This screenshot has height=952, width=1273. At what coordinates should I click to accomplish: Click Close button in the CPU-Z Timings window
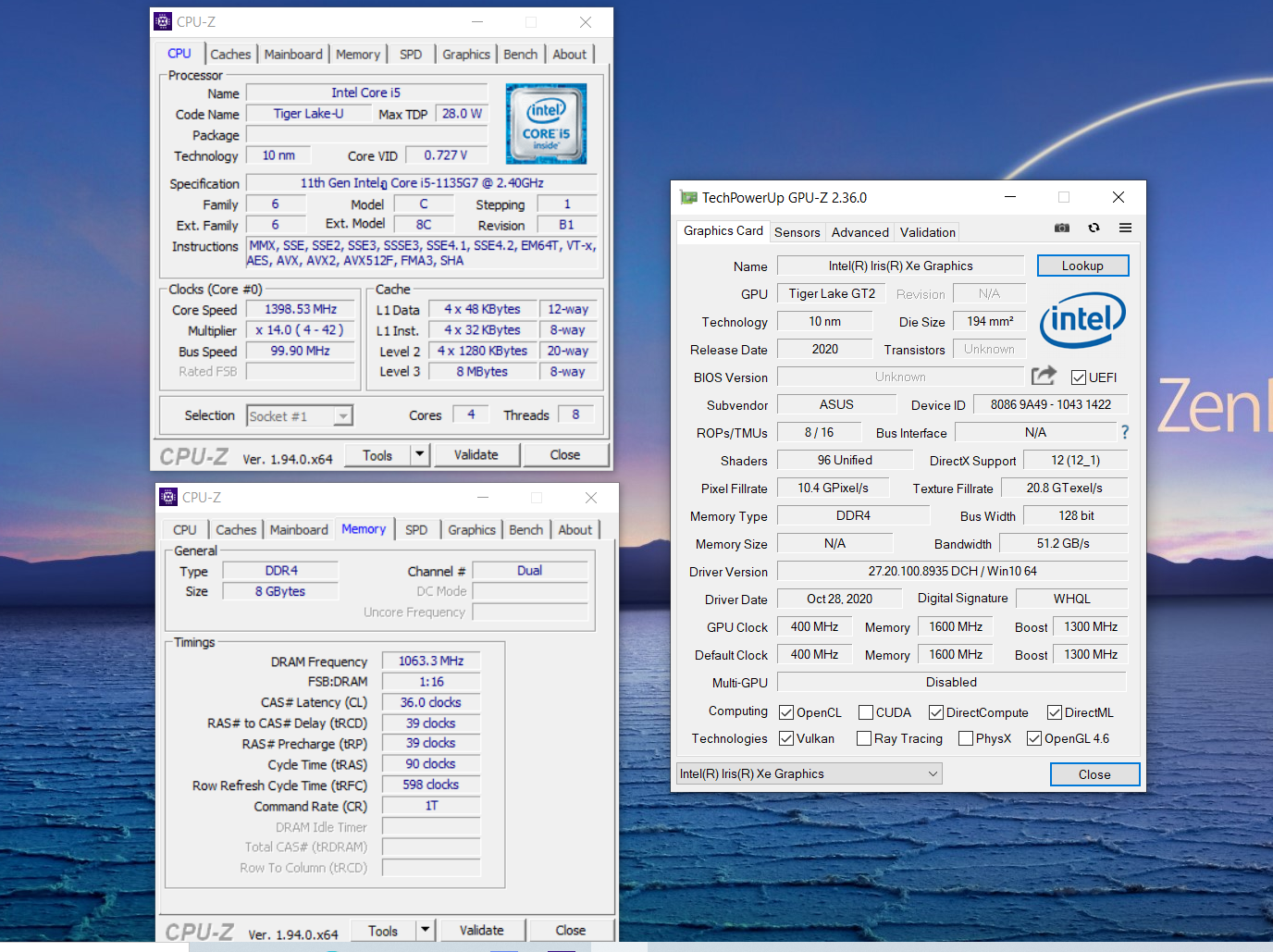(x=571, y=930)
